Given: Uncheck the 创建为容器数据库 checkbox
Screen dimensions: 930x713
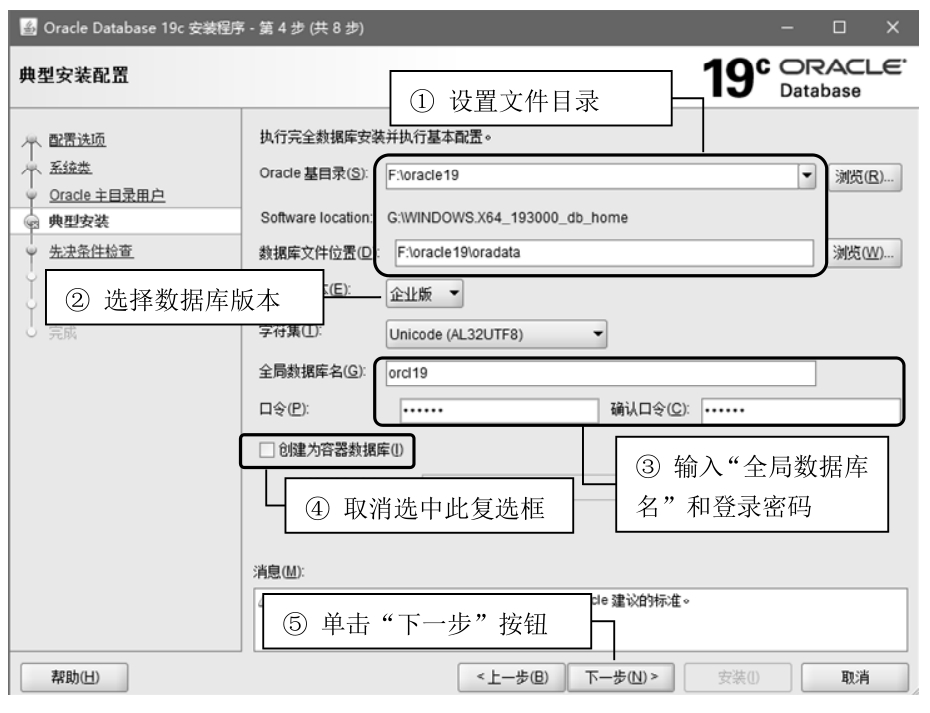Looking at the screenshot, I should 266,450.
